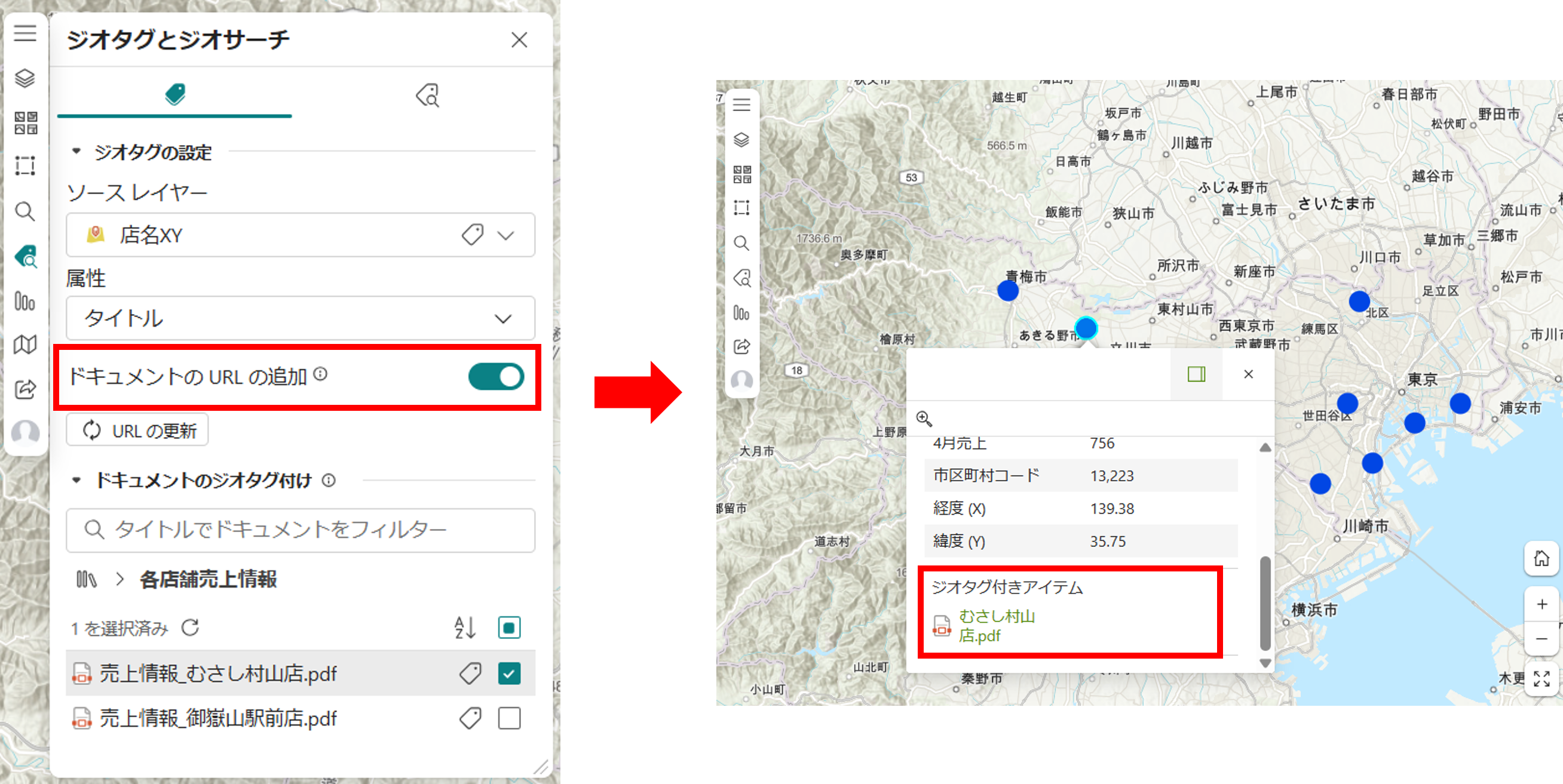Dock the popup using panel icon
This screenshot has height=784, width=1563.
coord(1196,374)
